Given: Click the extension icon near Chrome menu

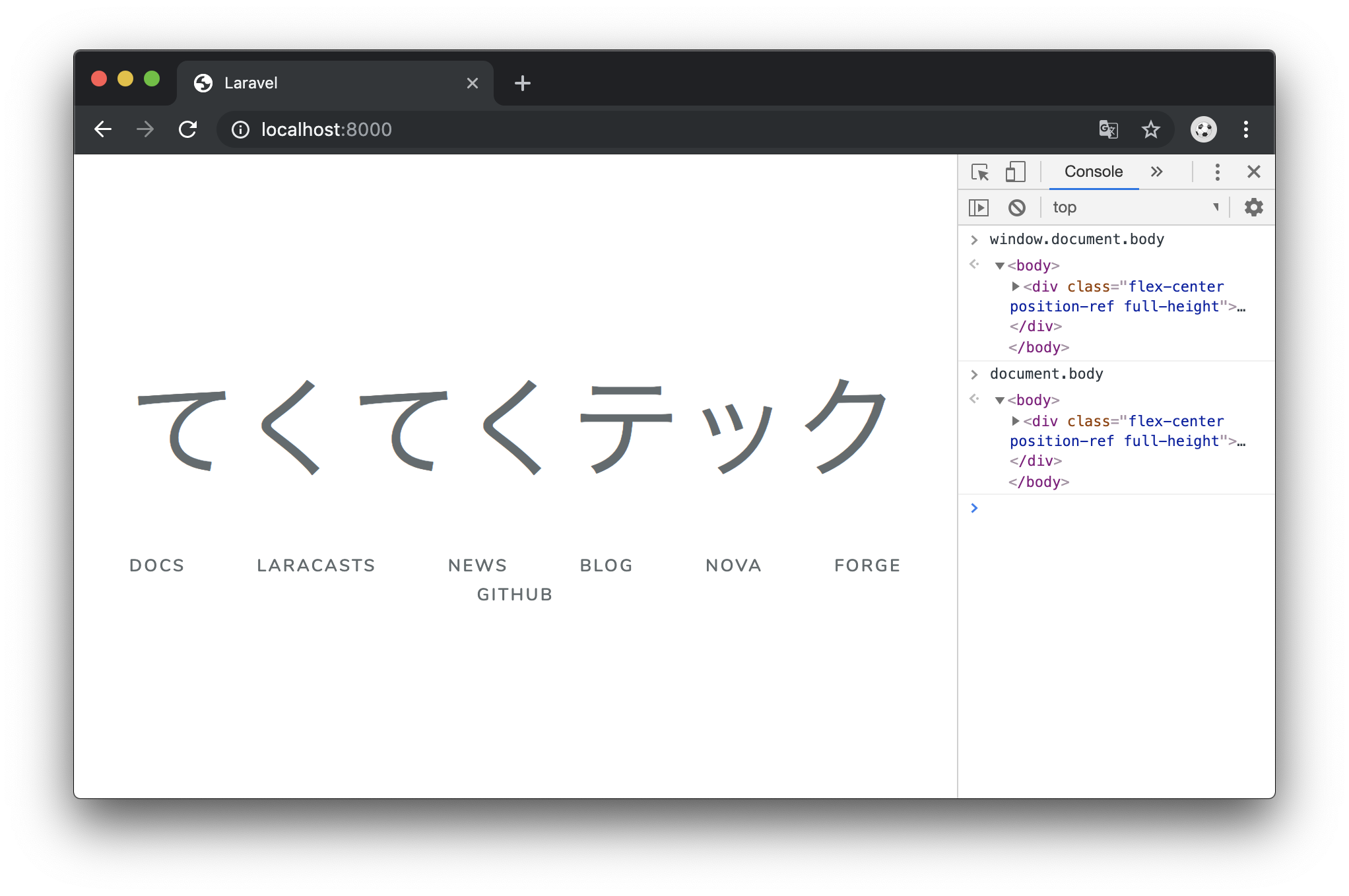Looking at the screenshot, I should (x=1204, y=129).
